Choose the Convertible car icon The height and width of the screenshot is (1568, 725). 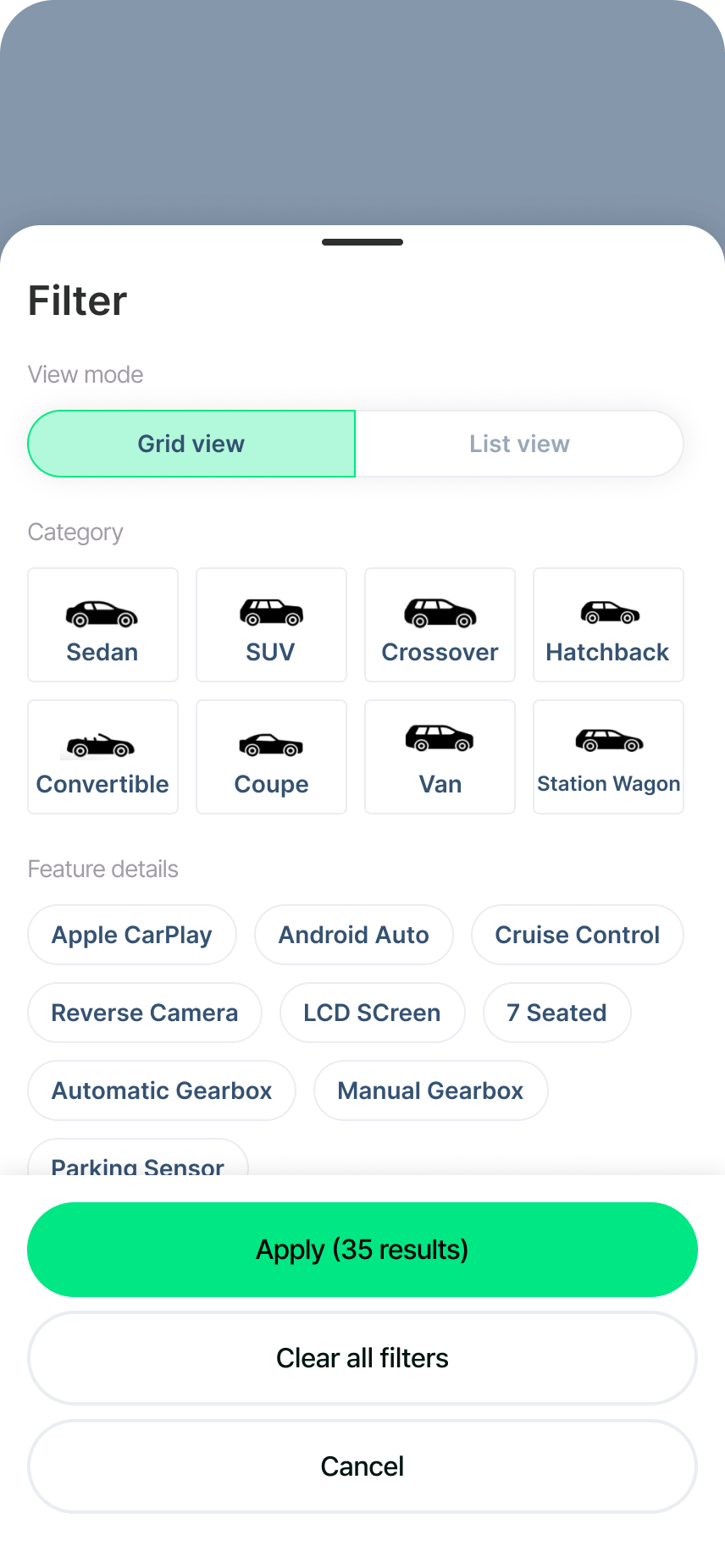[102, 746]
